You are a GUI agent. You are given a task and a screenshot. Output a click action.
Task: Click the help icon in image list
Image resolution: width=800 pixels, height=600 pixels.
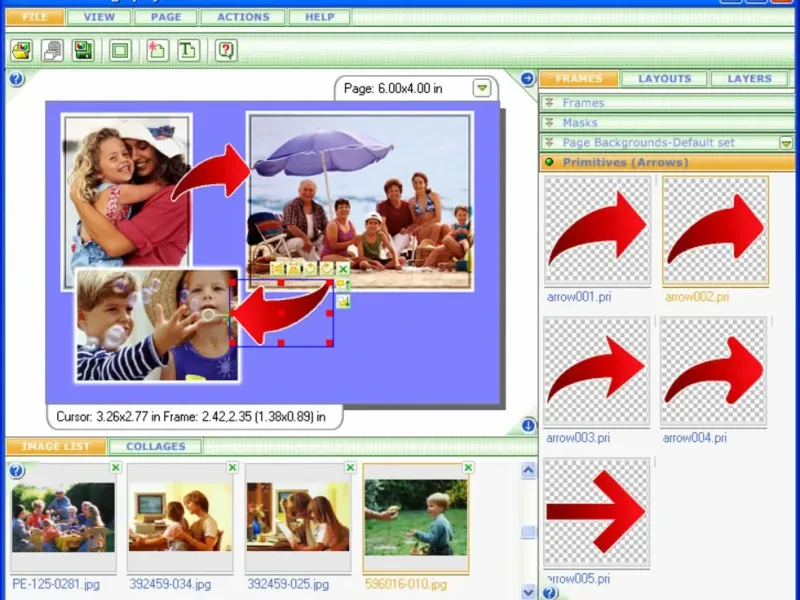tap(16, 470)
